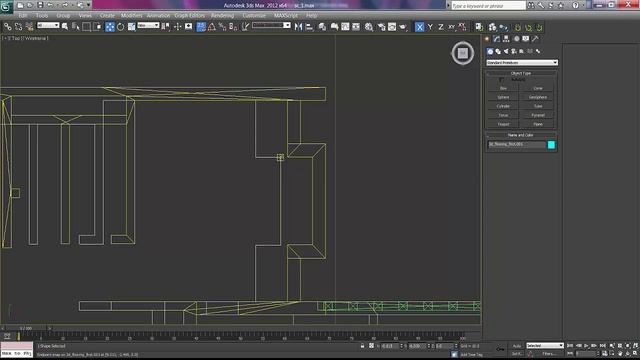Select the Lights create category
The width and height of the screenshot is (640, 360).
coord(506,51)
